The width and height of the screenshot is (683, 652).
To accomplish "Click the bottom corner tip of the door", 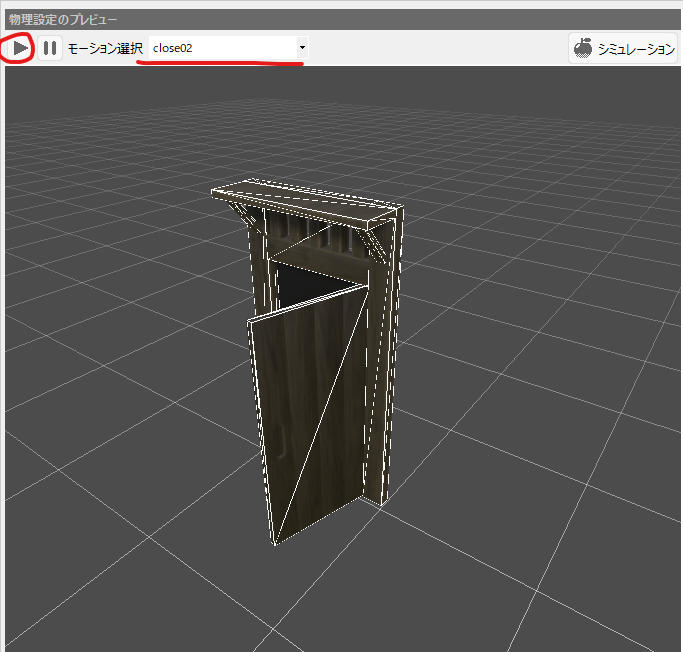I will (x=275, y=543).
